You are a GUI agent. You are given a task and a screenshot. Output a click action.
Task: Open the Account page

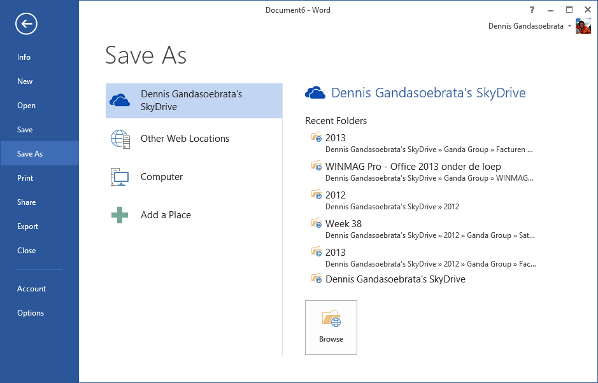pos(31,289)
